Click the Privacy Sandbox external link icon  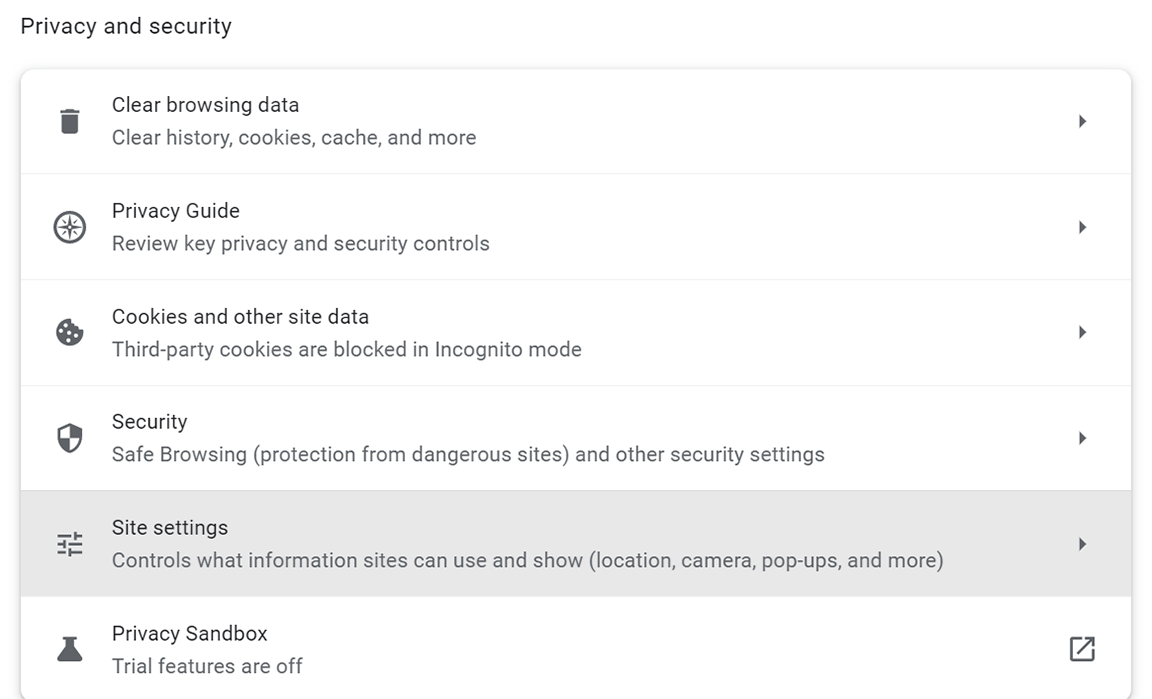[1082, 649]
